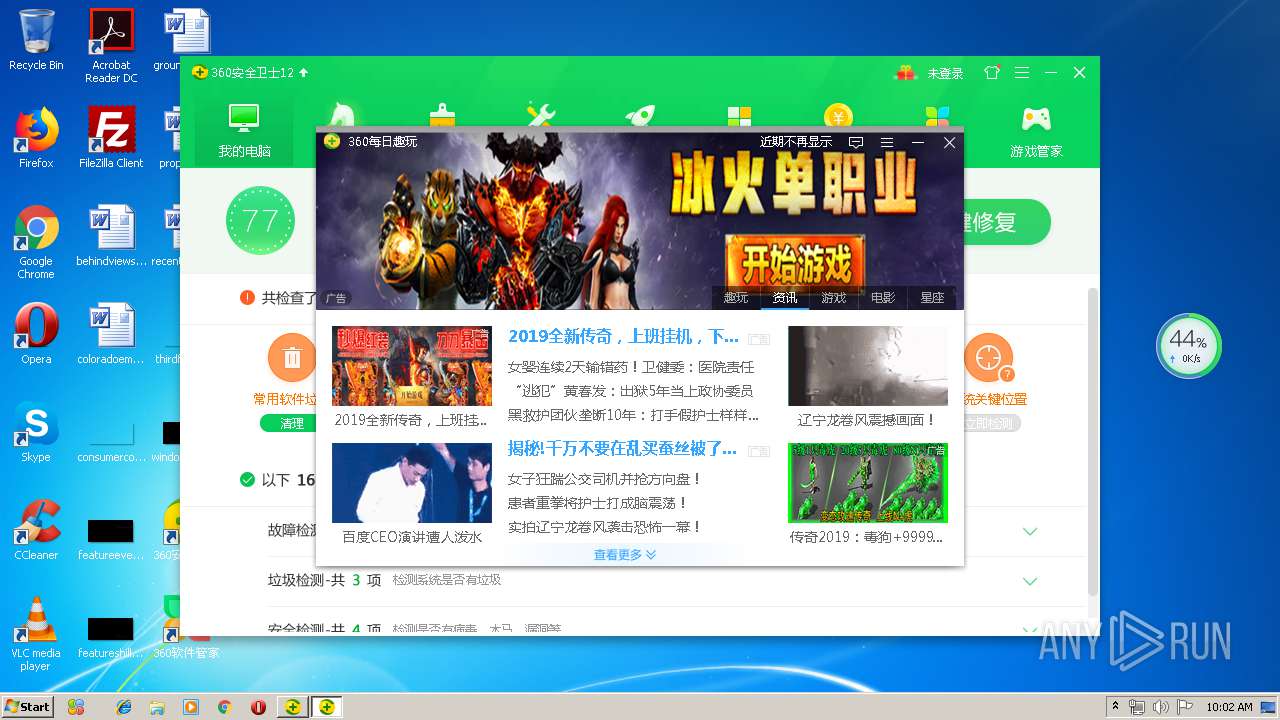Image resolution: width=1280 pixels, height=720 pixels.
Task: Click the upgrade arrow next to 360安全卫士12
Action: click(x=304, y=72)
